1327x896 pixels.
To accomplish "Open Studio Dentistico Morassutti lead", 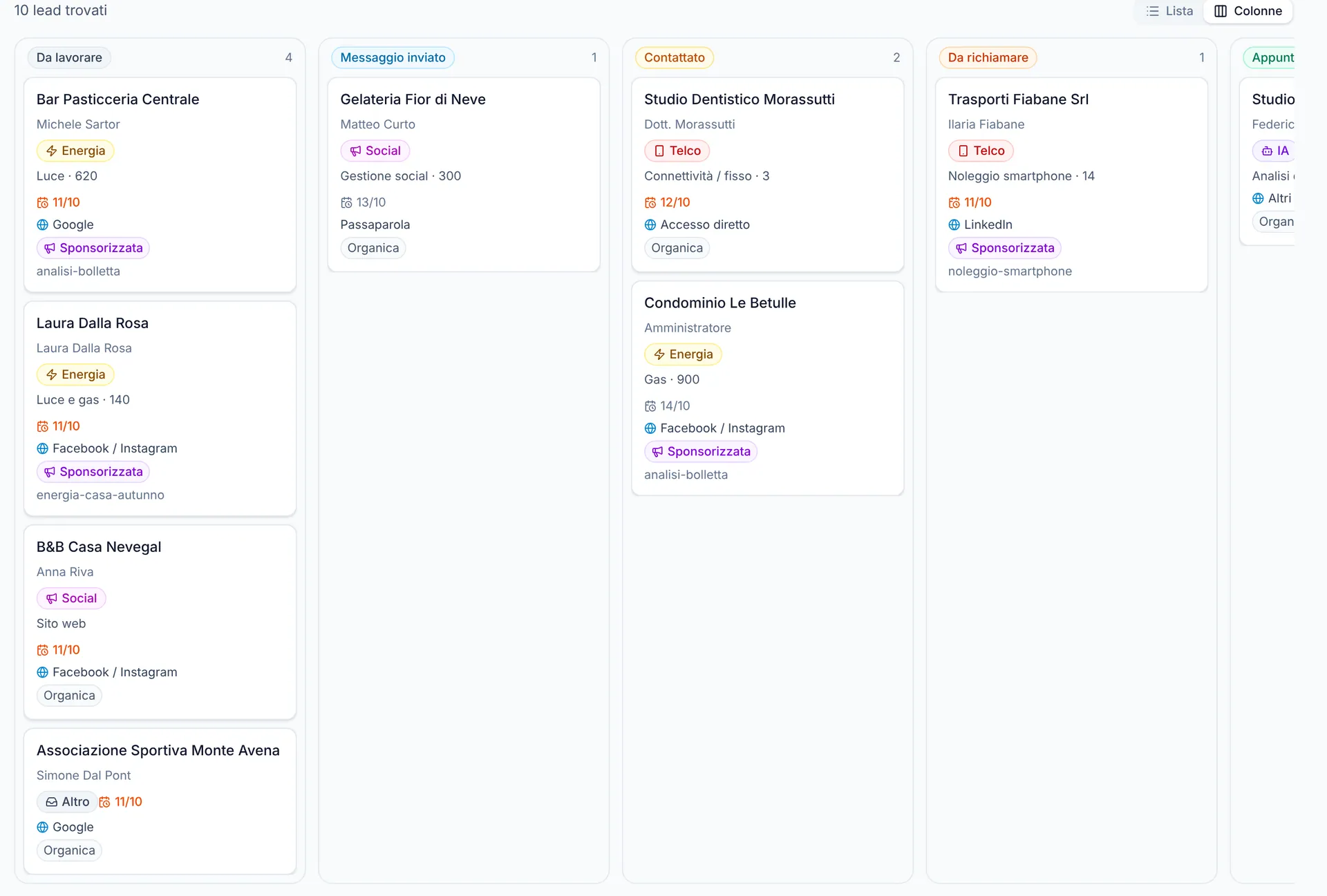I will (x=768, y=174).
